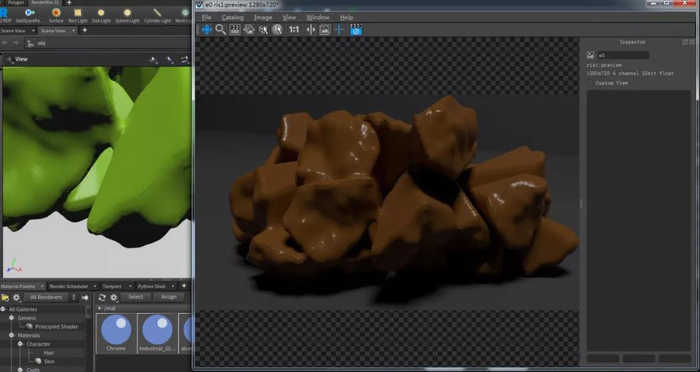Click the AddSparePa shelf tool

pos(29,15)
